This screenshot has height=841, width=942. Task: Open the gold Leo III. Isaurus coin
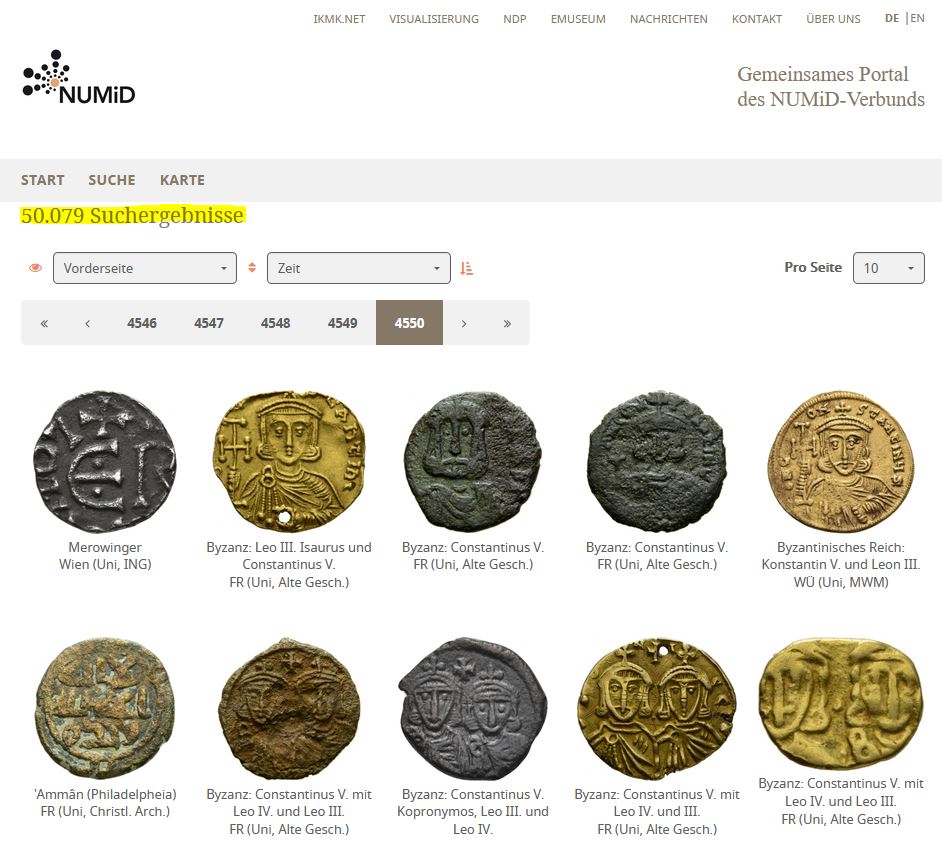click(289, 461)
